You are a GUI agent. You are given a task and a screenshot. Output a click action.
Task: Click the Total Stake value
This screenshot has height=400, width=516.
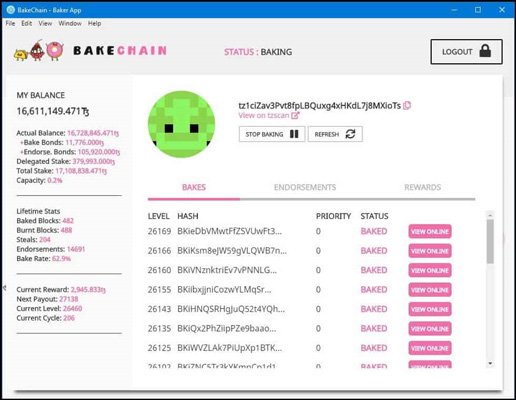point(81,171)
